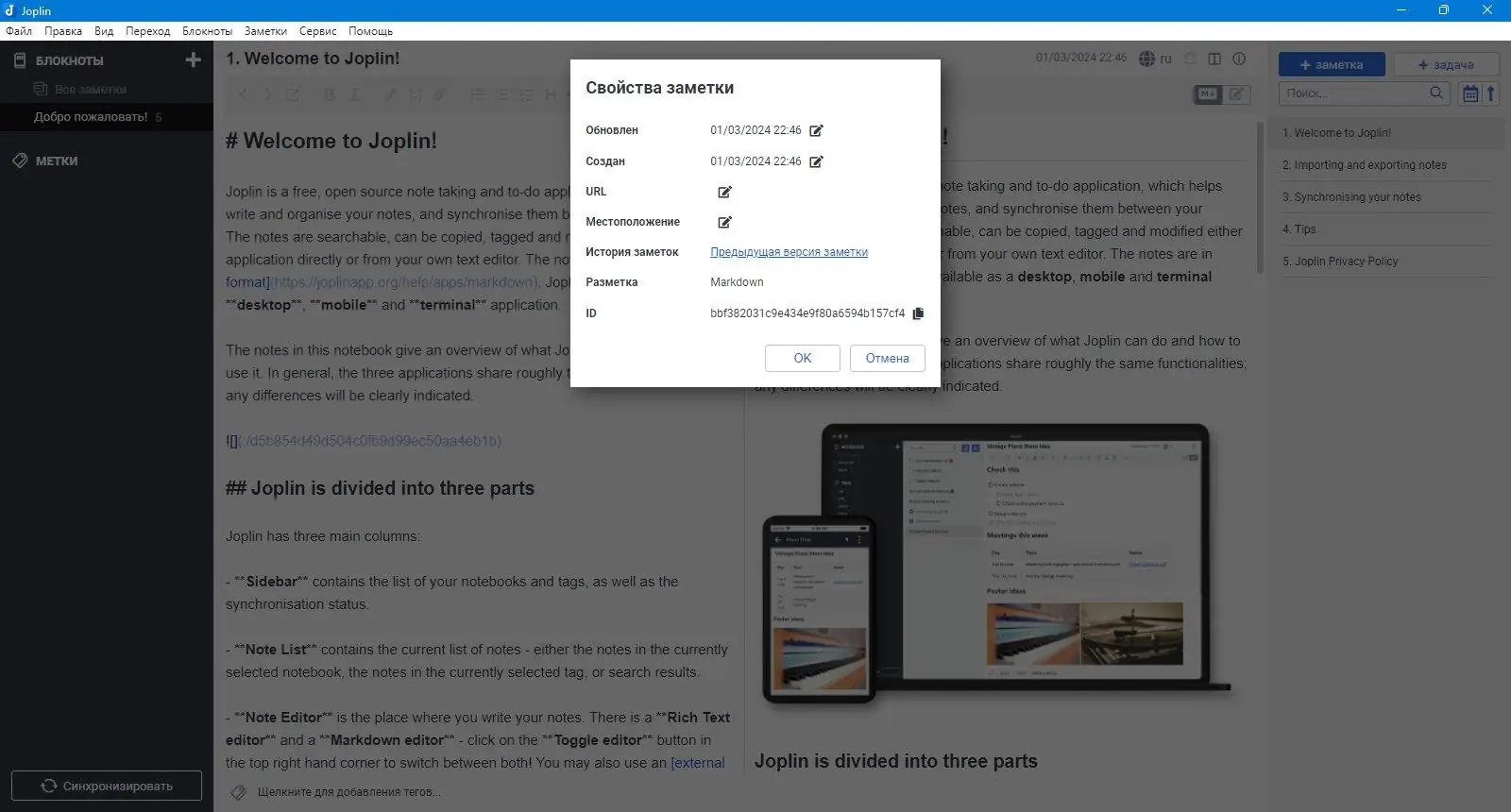Open the Файл menu

(19, 31)
